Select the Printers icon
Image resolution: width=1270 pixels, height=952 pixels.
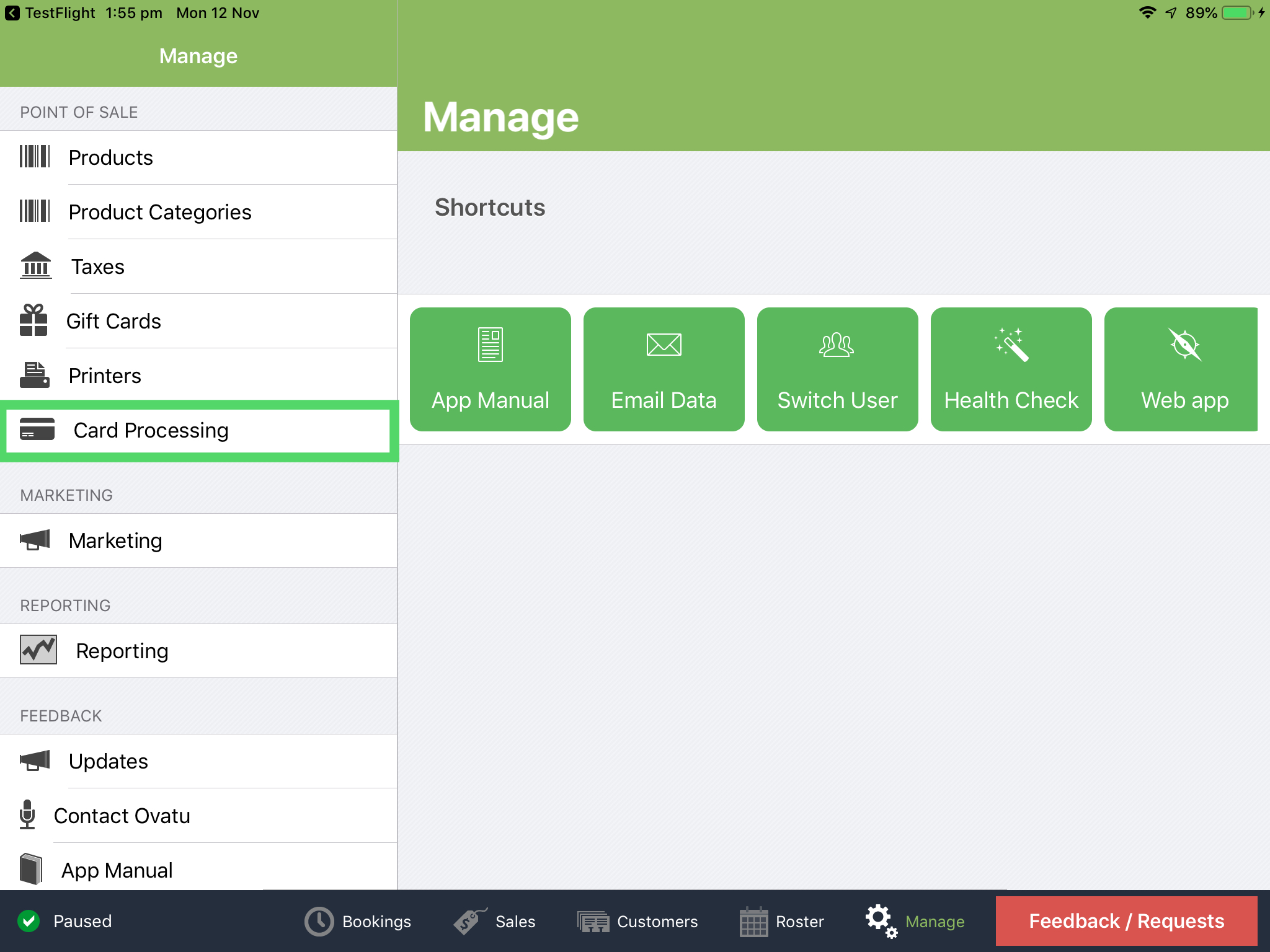tap(34, 375)
